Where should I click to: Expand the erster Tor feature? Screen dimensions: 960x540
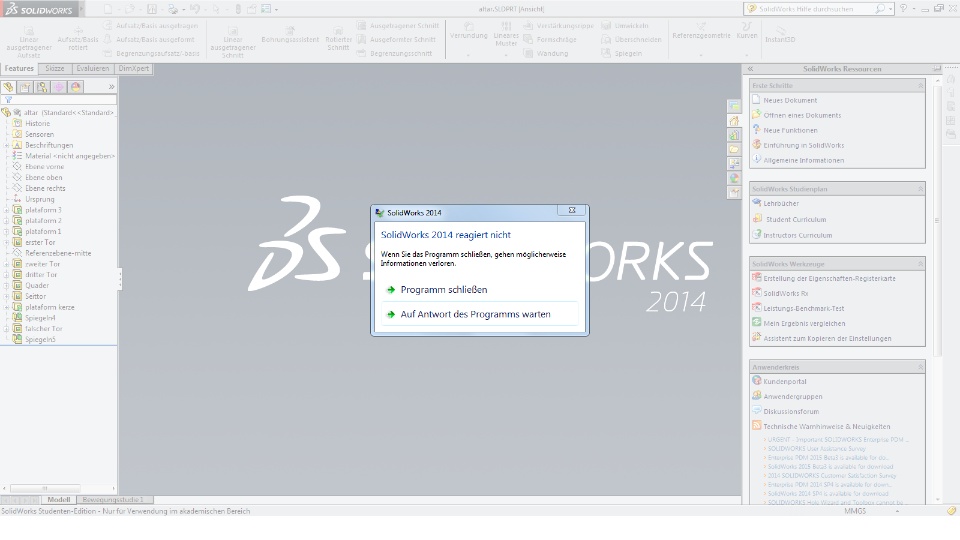pyautogui.click(x=6, y=242)
